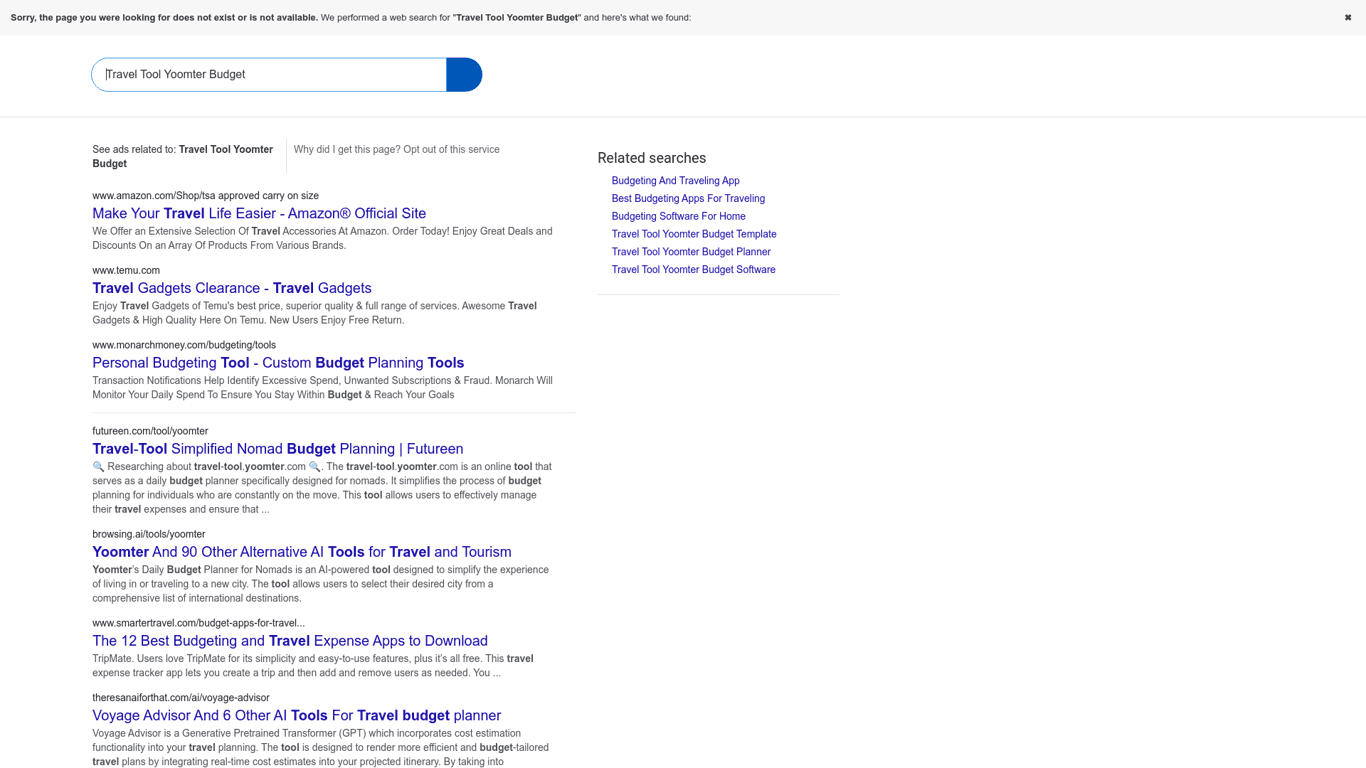
Task: Click the futureen.com/tool/yoomter URL text
Action: [x=150, y=431]
